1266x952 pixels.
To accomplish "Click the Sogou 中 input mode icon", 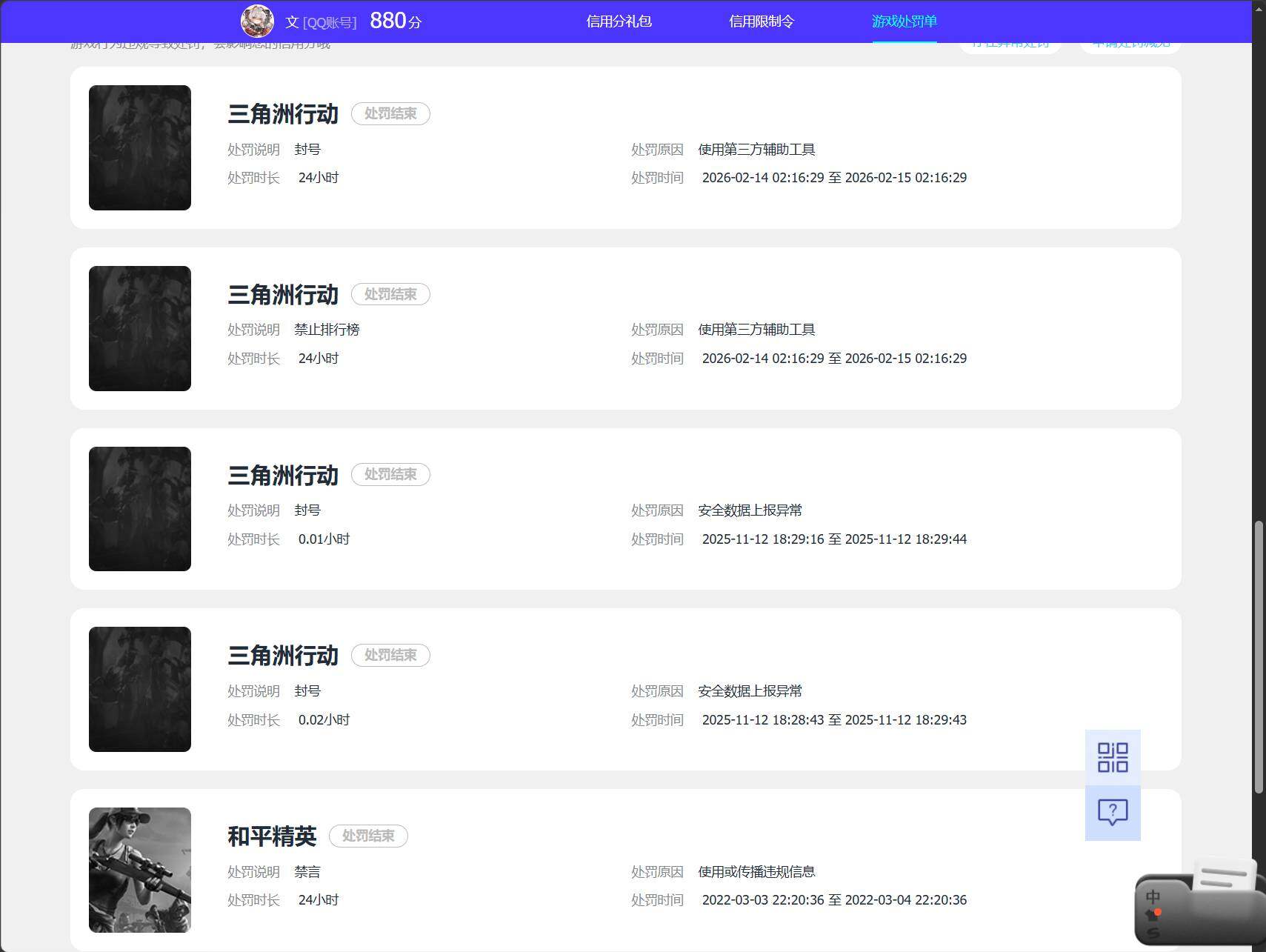I will pyautogui.click(x=1153, y=896).
